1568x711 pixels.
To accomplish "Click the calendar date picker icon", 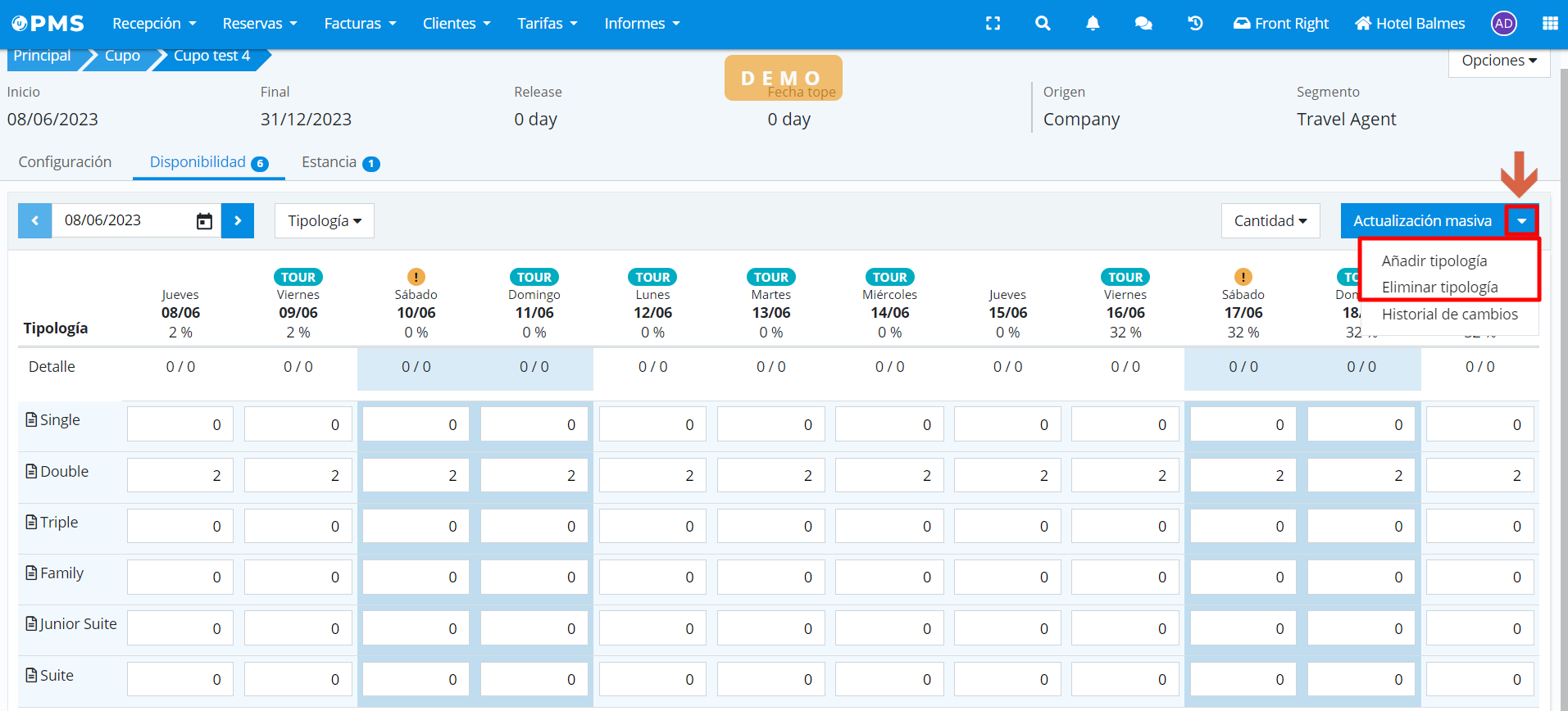I will point(204,221).
